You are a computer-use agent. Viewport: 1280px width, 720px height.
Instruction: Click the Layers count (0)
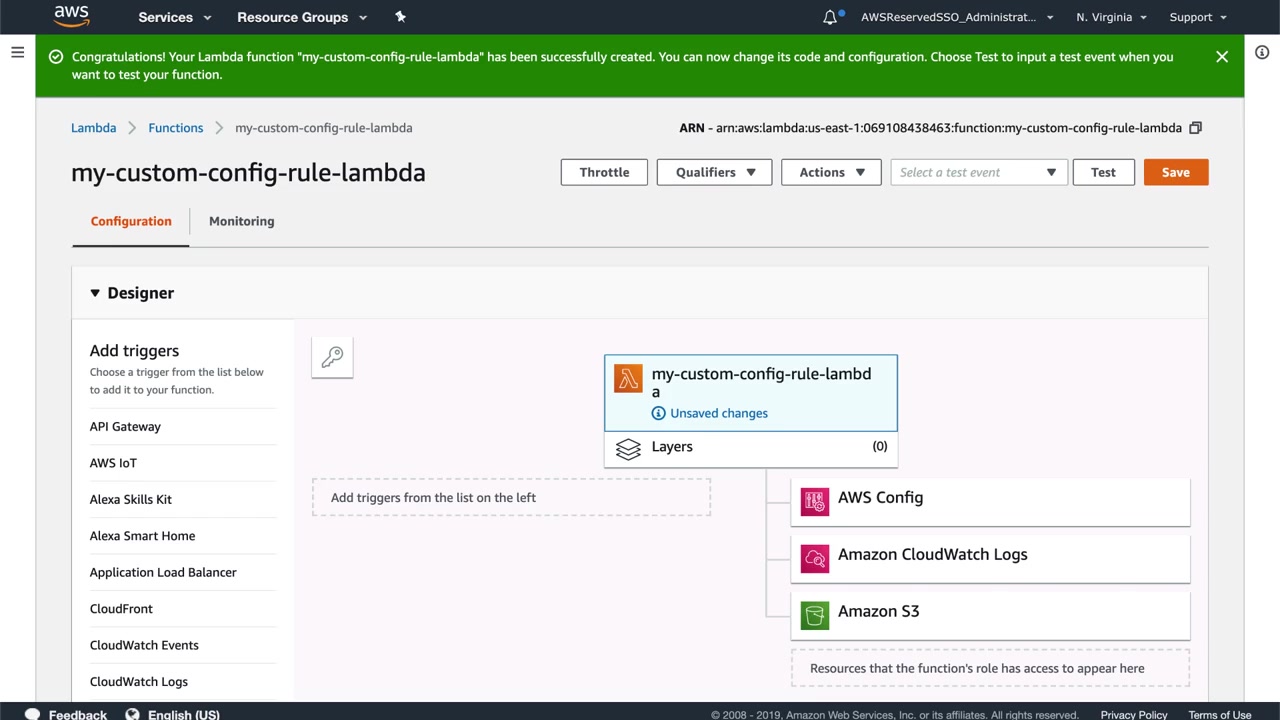pyautogui.click(x=880, y=446)
